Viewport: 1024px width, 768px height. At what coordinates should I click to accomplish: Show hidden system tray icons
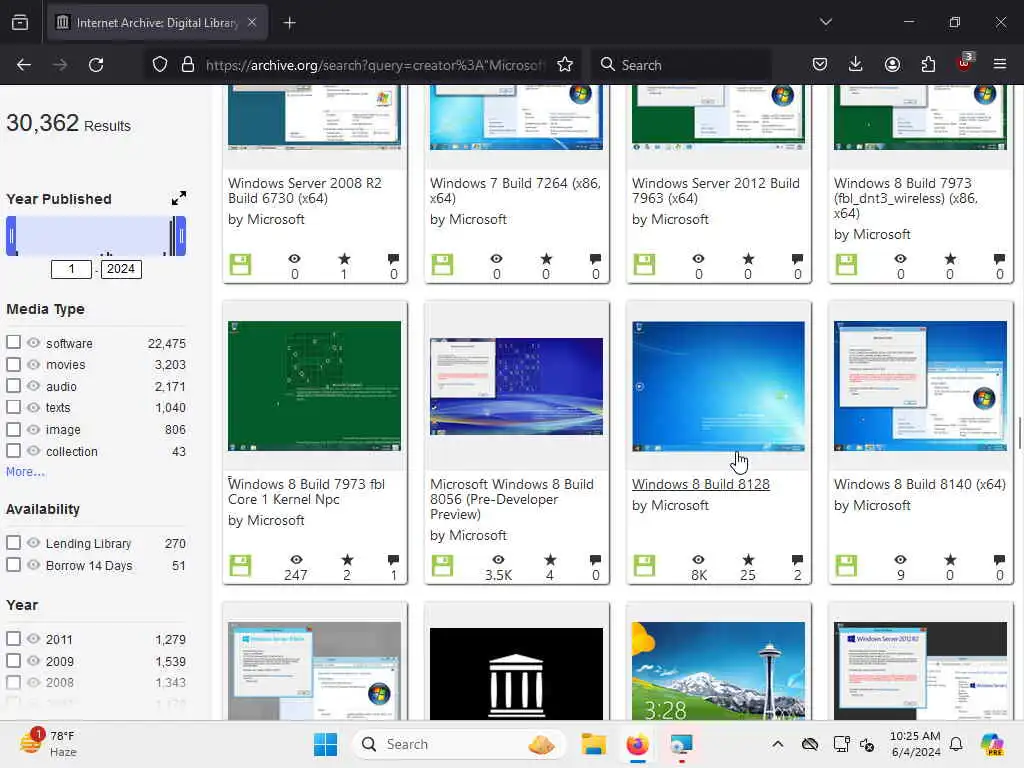coord(777,744)
